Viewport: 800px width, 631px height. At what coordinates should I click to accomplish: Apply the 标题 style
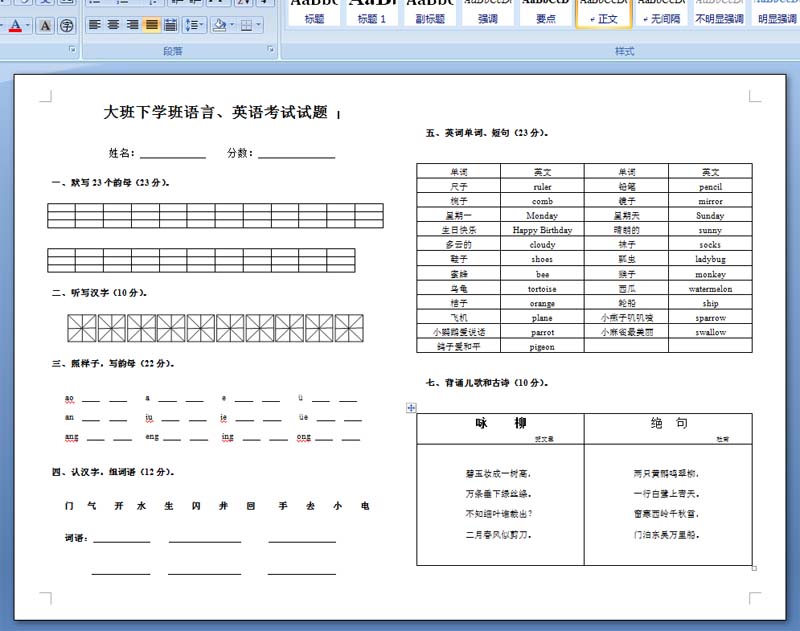314,12
